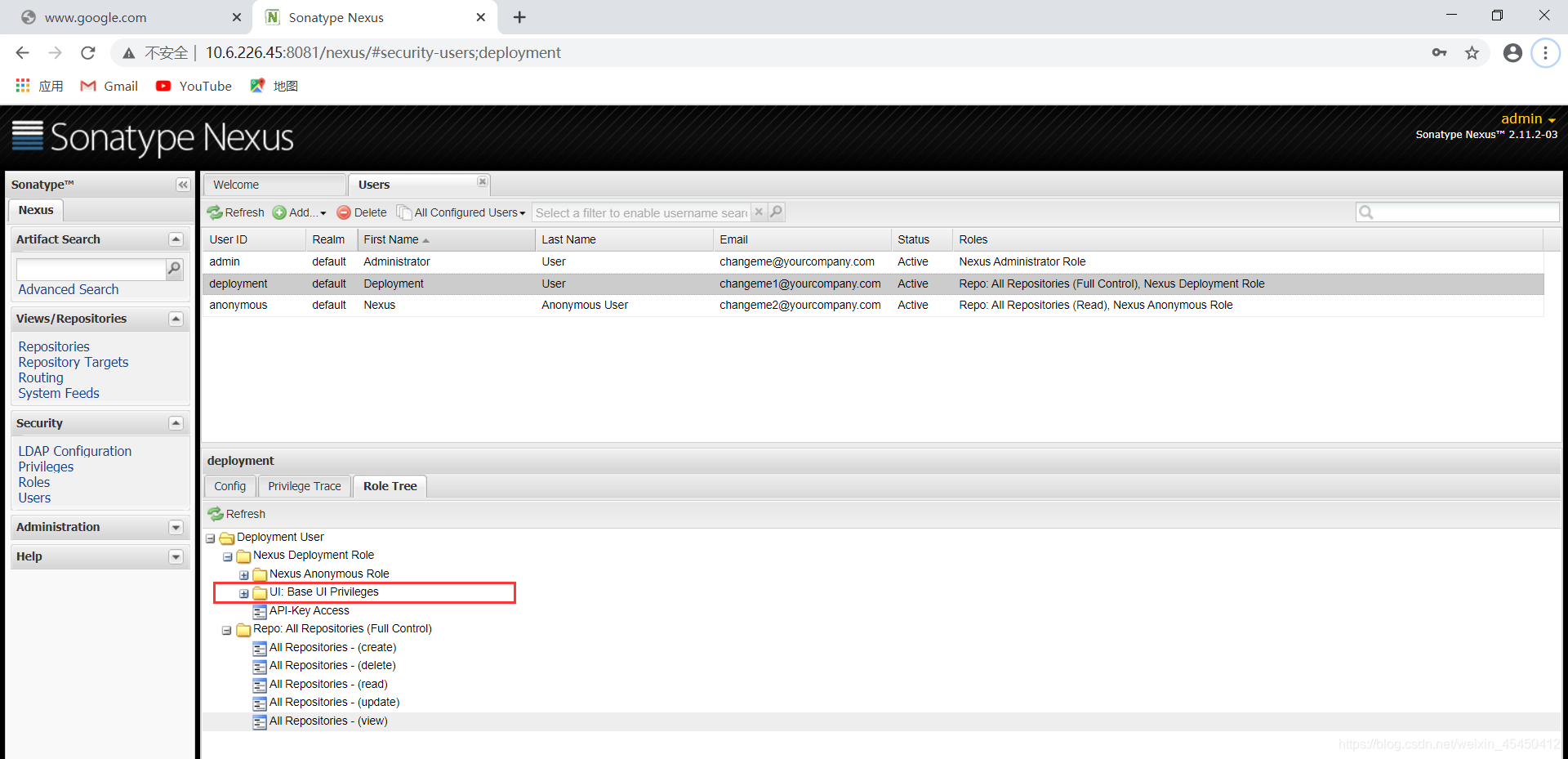
Task: Open saved passwords key icon
Action: [x=1439, y=53]
